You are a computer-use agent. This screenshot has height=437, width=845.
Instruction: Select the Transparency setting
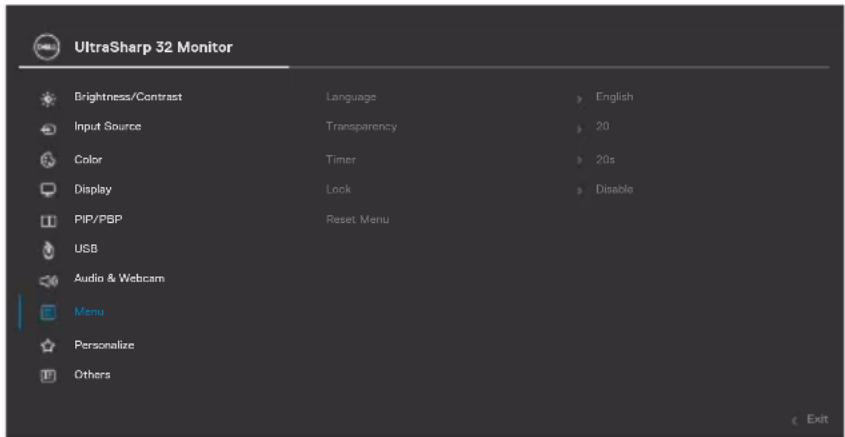[361, 127]
